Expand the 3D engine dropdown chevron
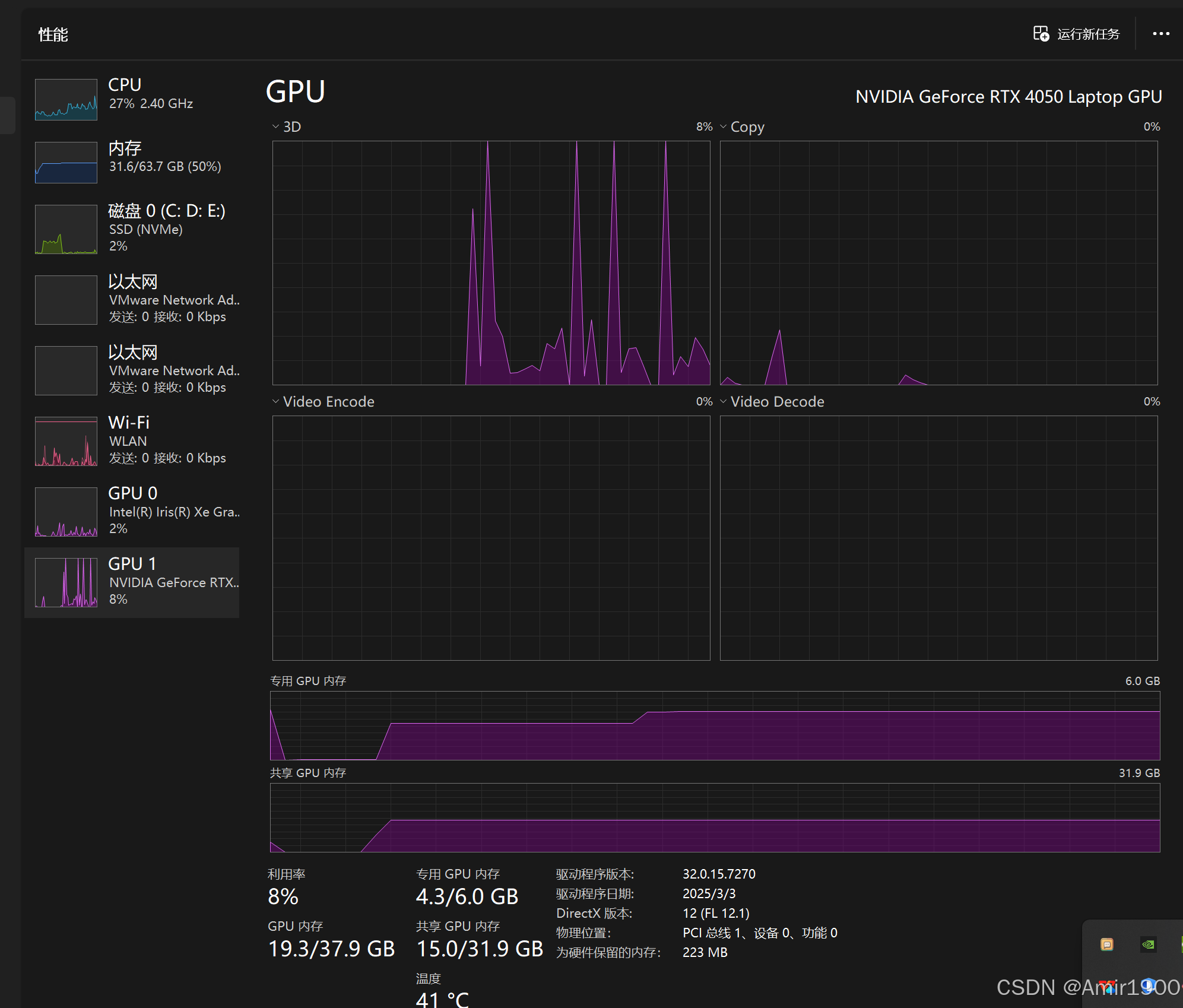The height and width of the screenshot is (1008, 1183). point(275,126)
